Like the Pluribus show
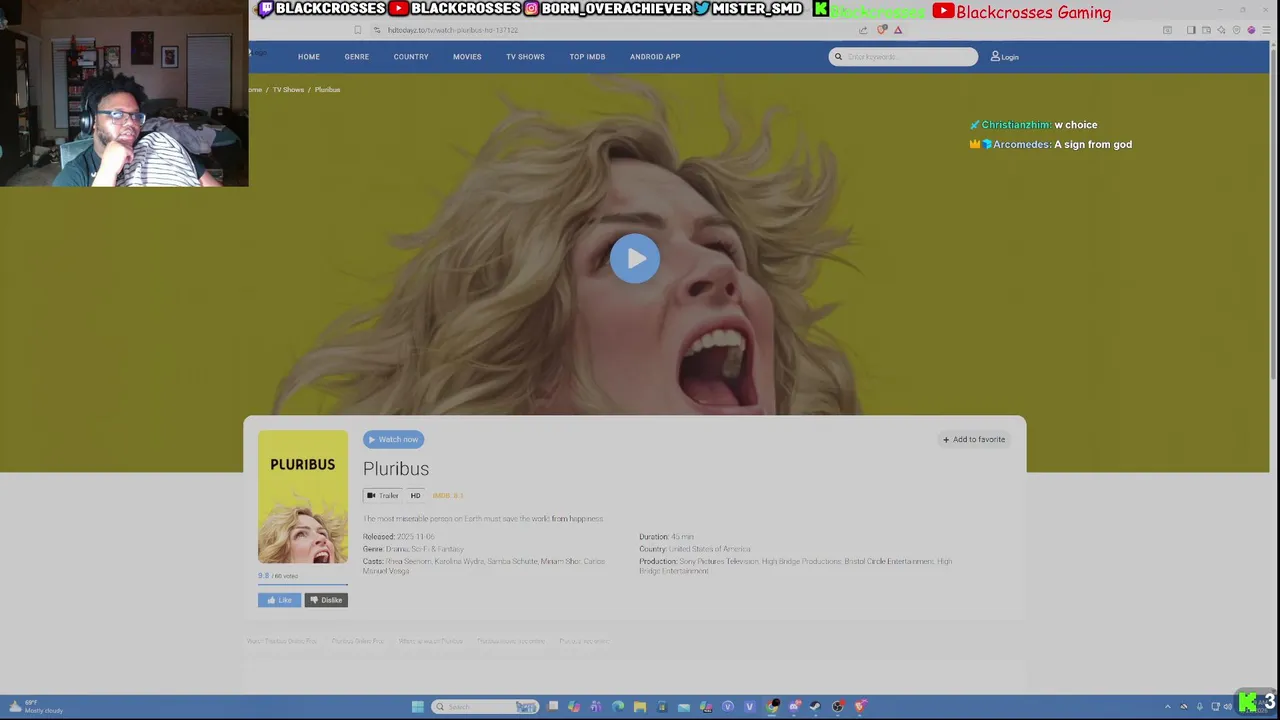 tap(279, 600)
